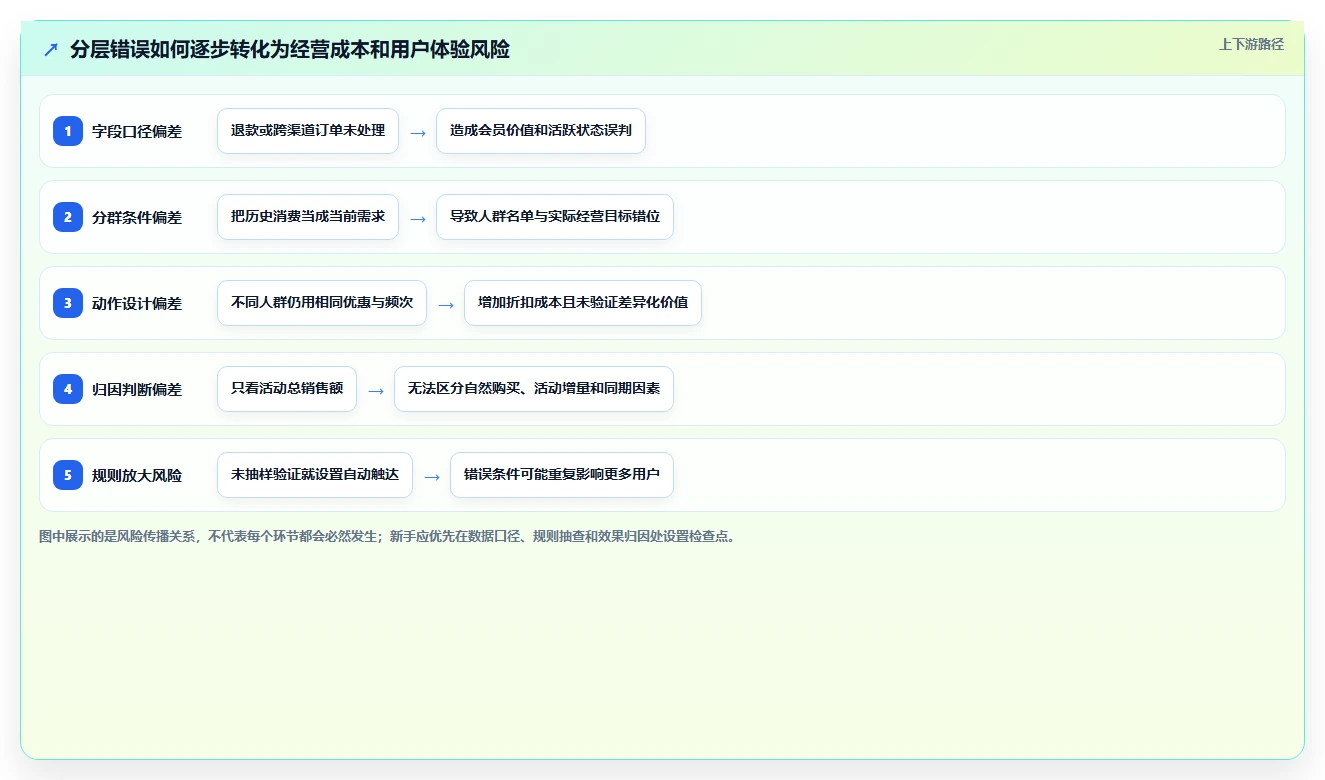
Task: Click the number 3 step badge
Action: 68,303
